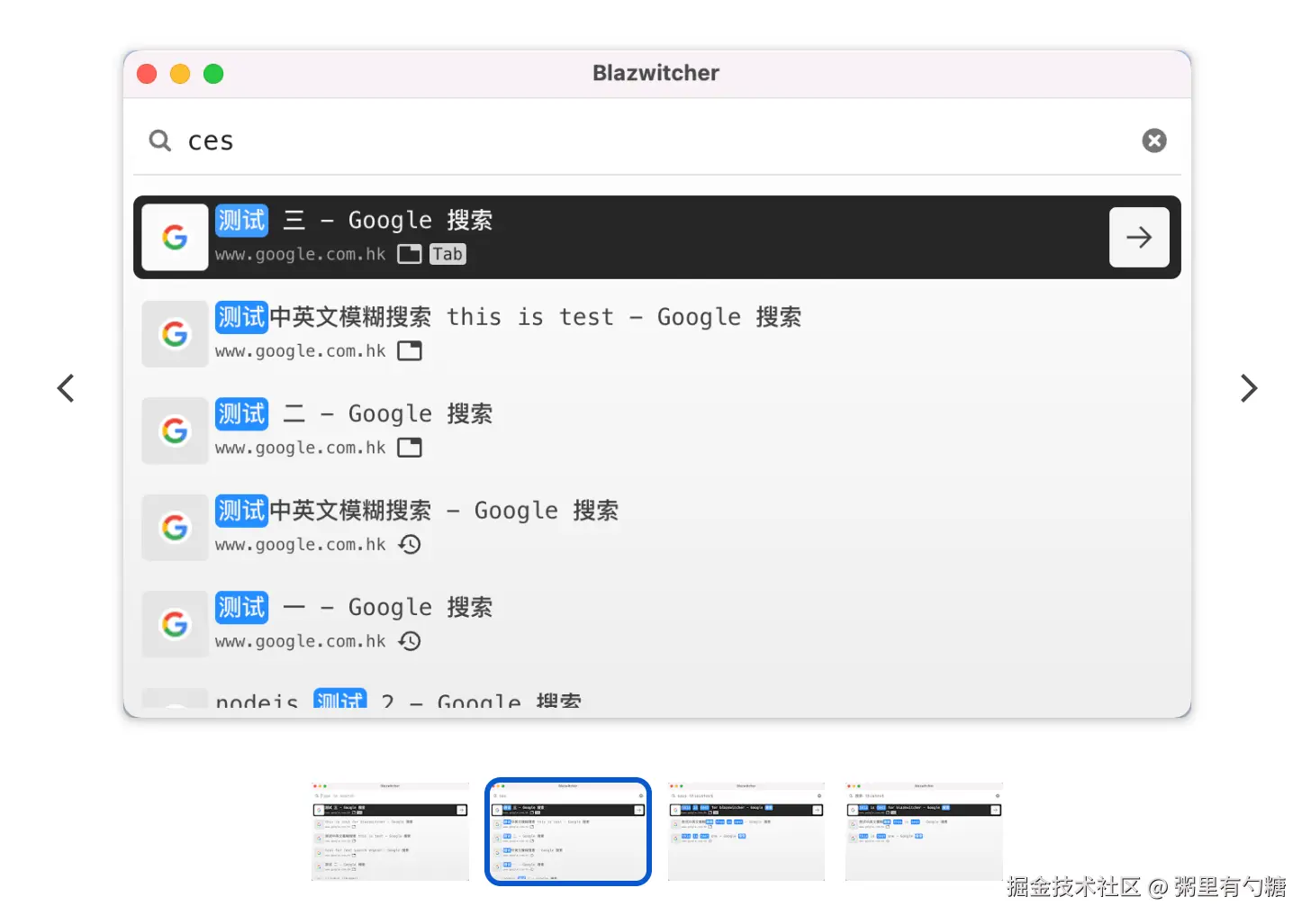
Task: Select result '测试 一 – Google 搜索'
Action: pos(657,624)
